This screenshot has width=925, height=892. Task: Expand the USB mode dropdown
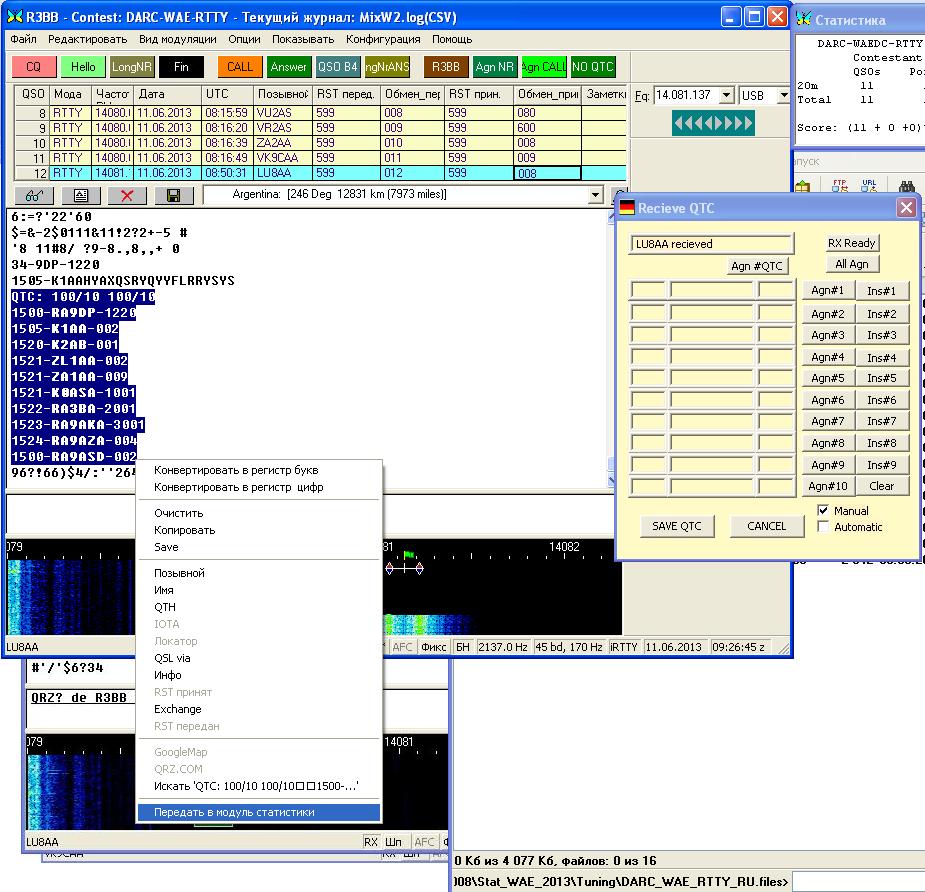(783, 96)
